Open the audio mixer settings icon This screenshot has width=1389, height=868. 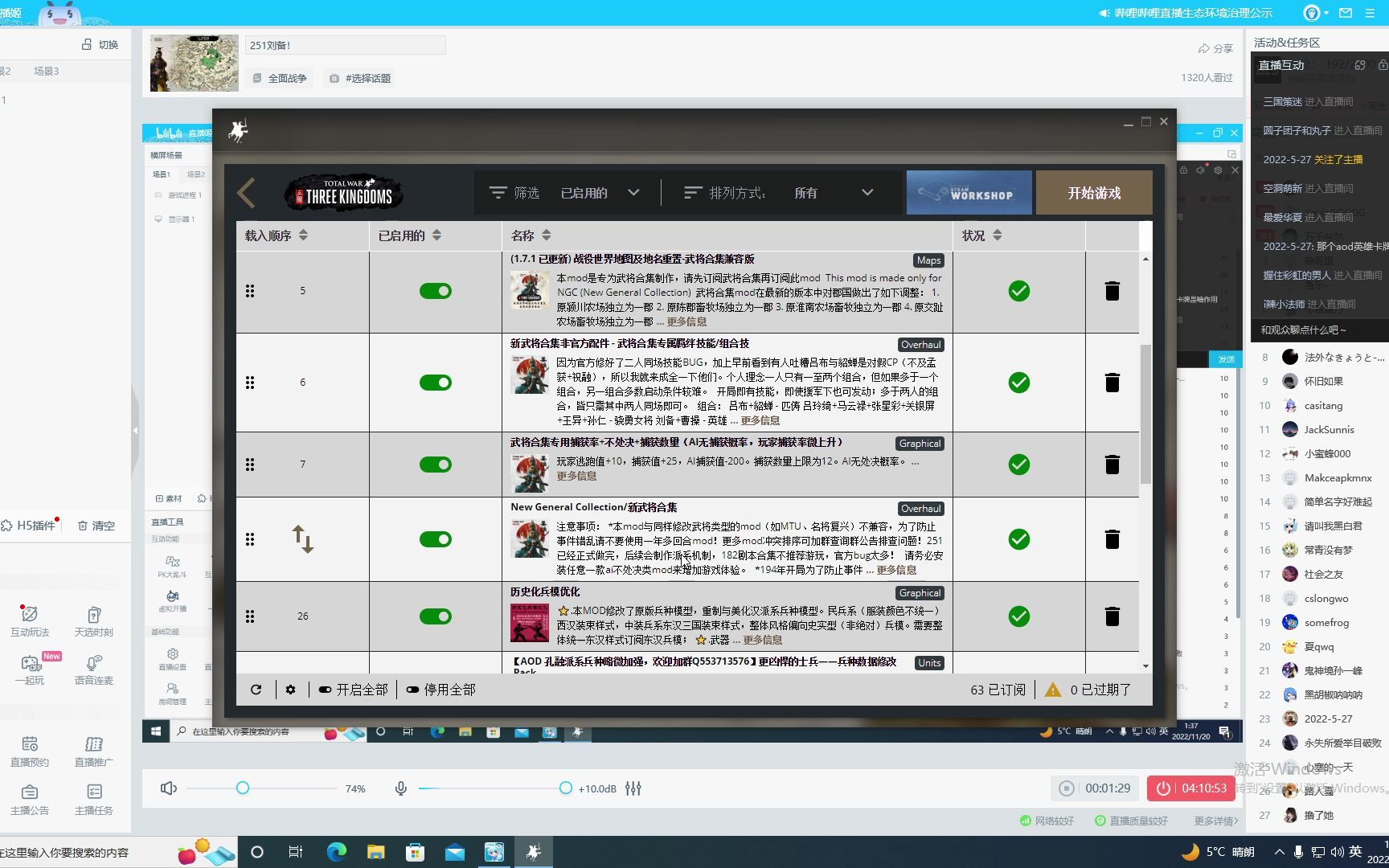point(633,788)
